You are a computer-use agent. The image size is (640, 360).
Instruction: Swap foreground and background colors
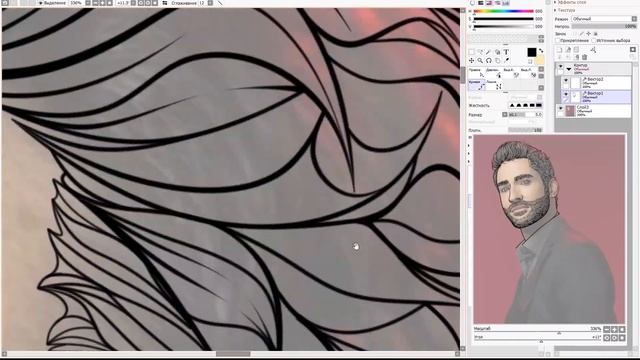pos(541,51)
